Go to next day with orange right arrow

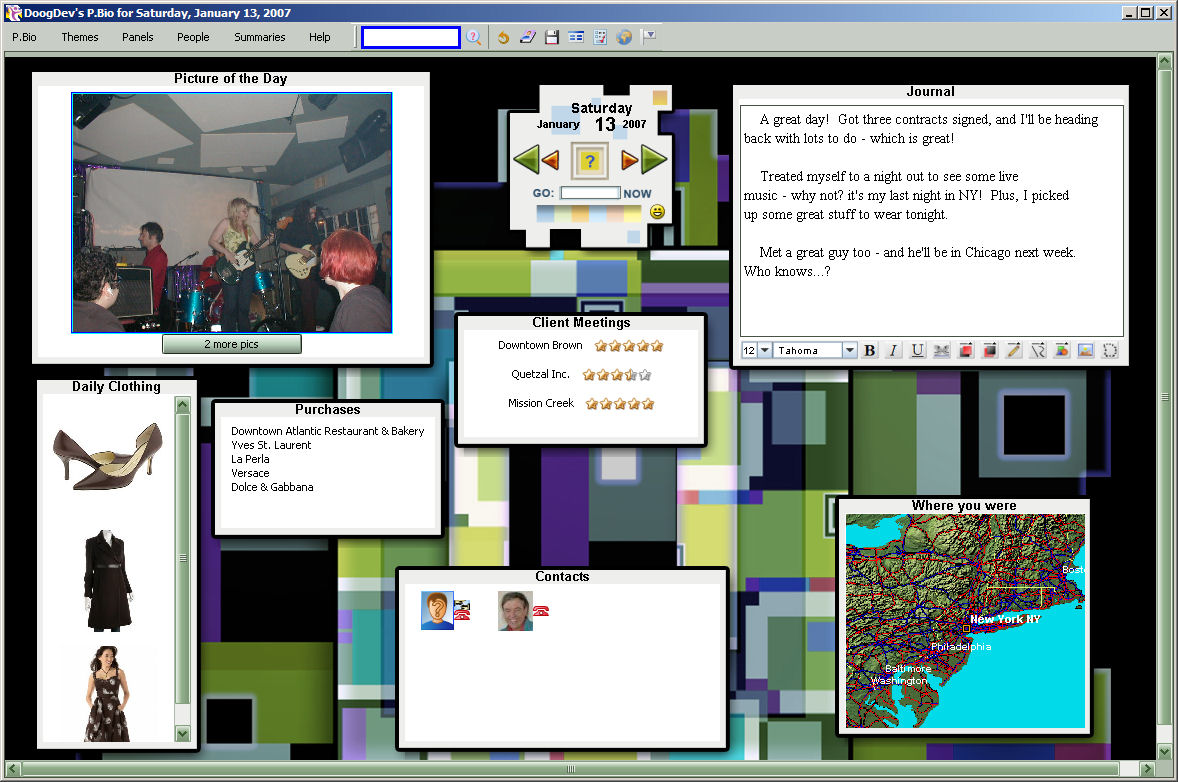tap(629, 159)
